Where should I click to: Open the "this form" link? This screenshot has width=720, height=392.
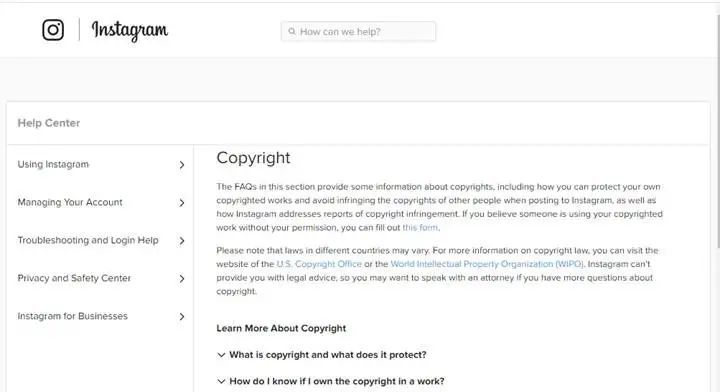pyautogui.click(x=420, y=228)
